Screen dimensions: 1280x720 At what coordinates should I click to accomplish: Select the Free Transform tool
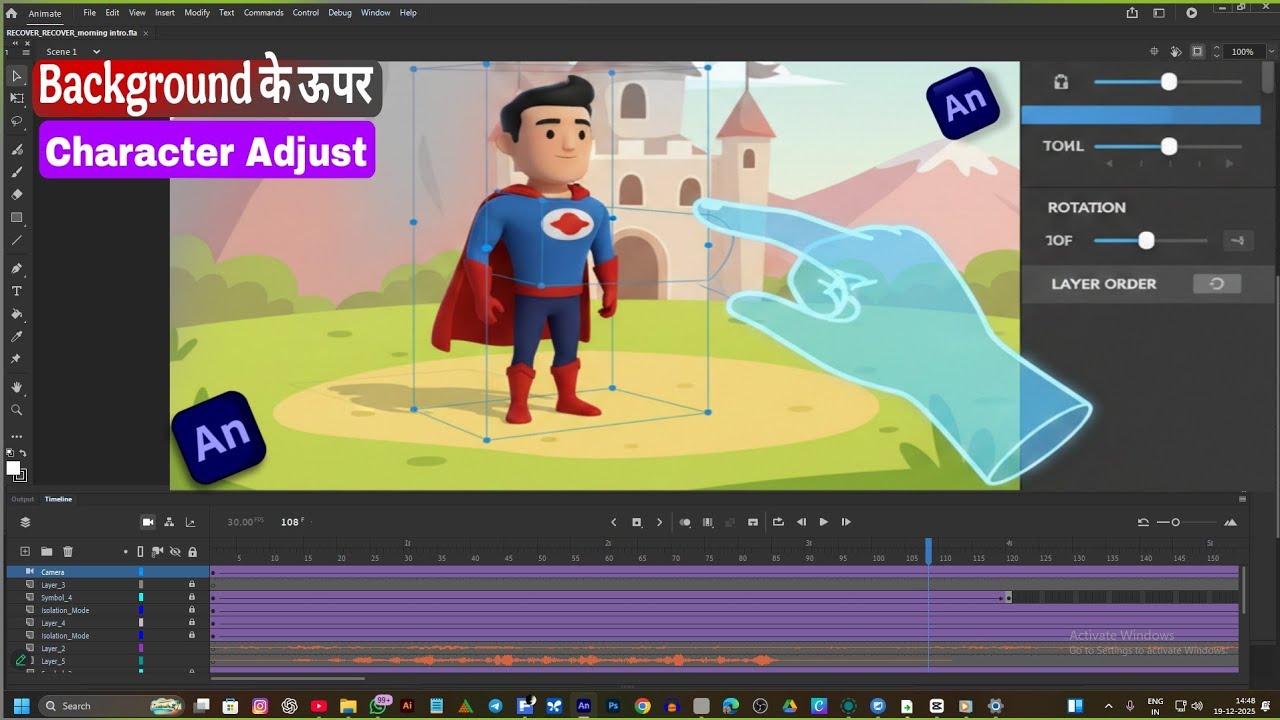[x=16, y=98]
